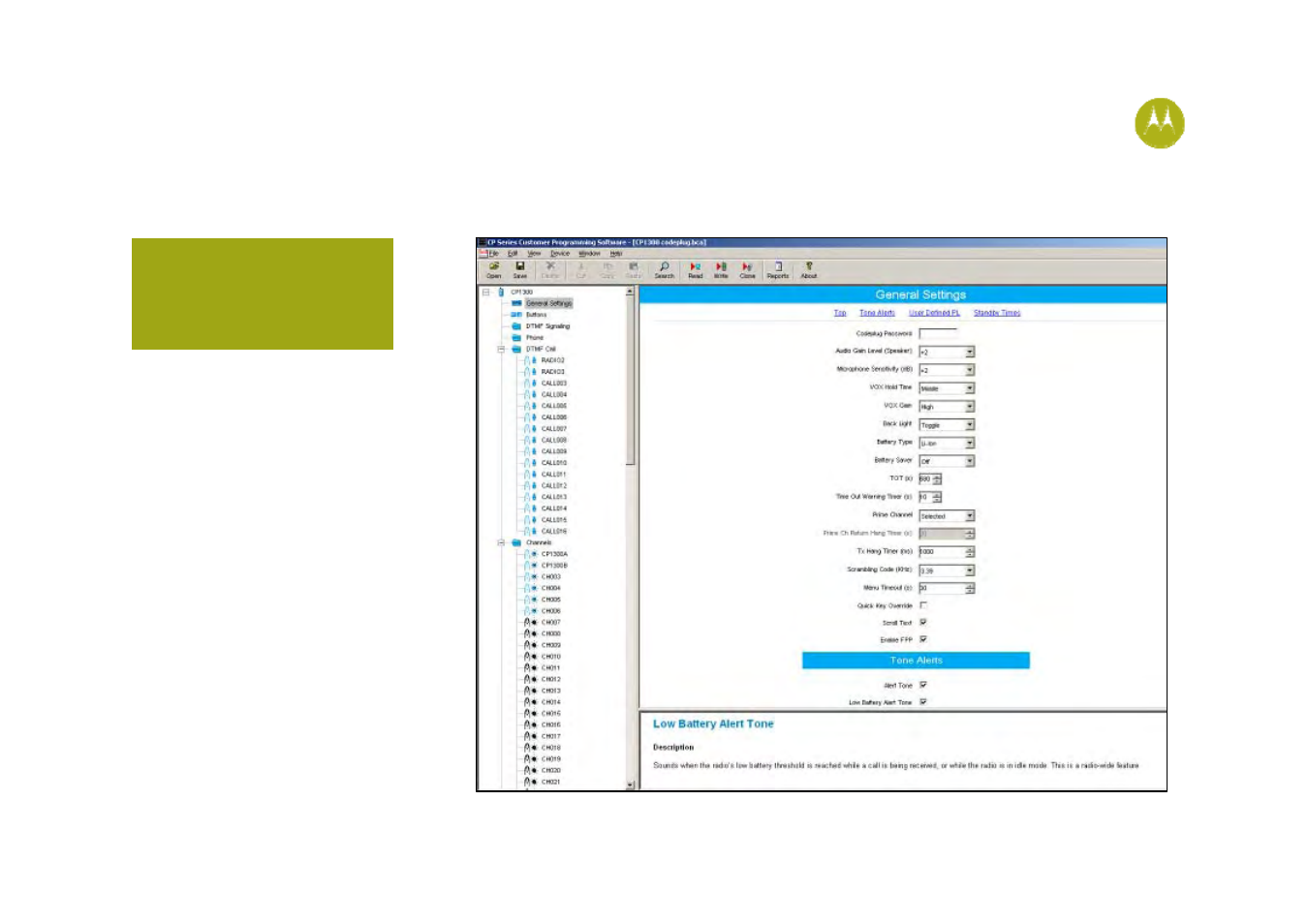Click the greyed Paste toolbar icon
Viewport: 1308px width, 924px height.
pos(634,269)
